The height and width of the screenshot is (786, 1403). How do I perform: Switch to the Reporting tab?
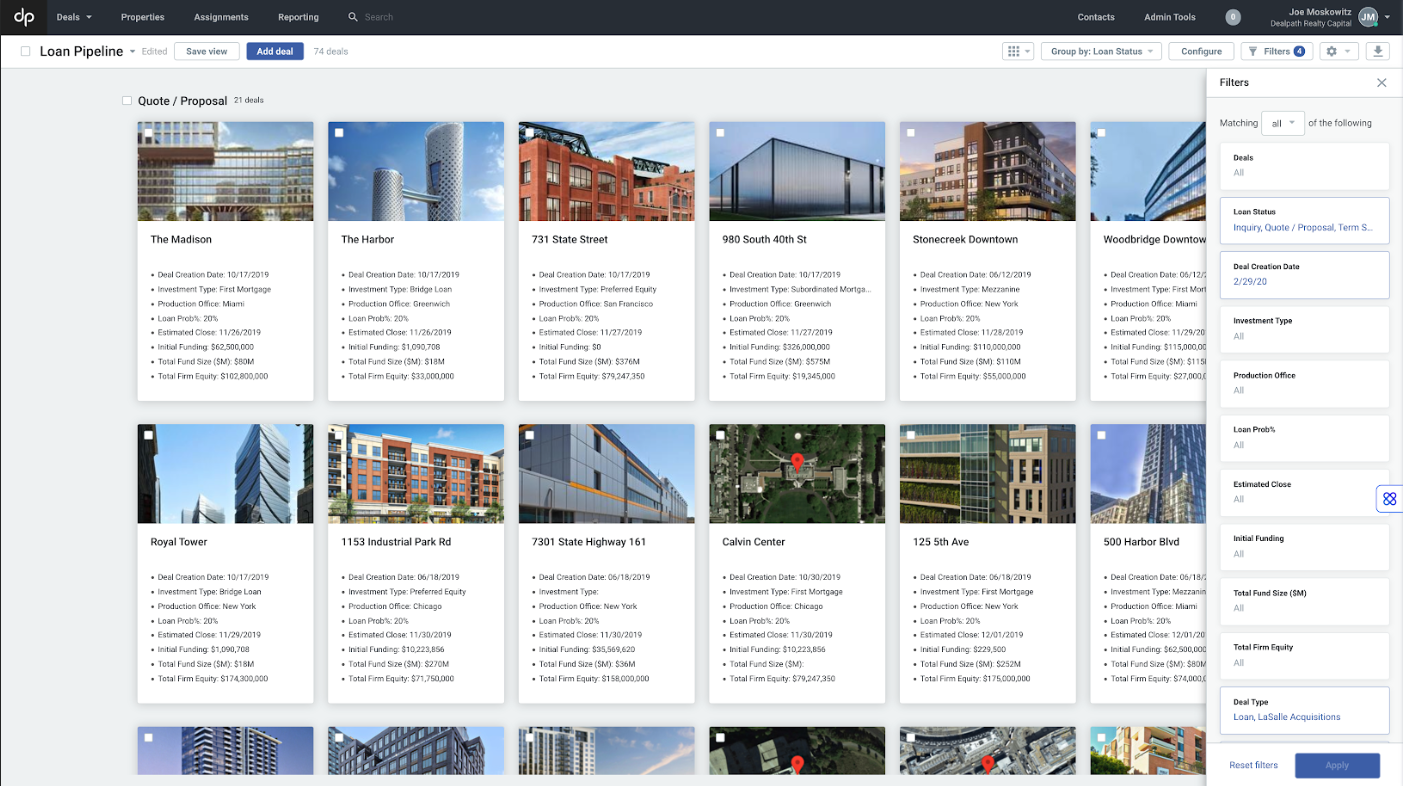pos(298,17)
